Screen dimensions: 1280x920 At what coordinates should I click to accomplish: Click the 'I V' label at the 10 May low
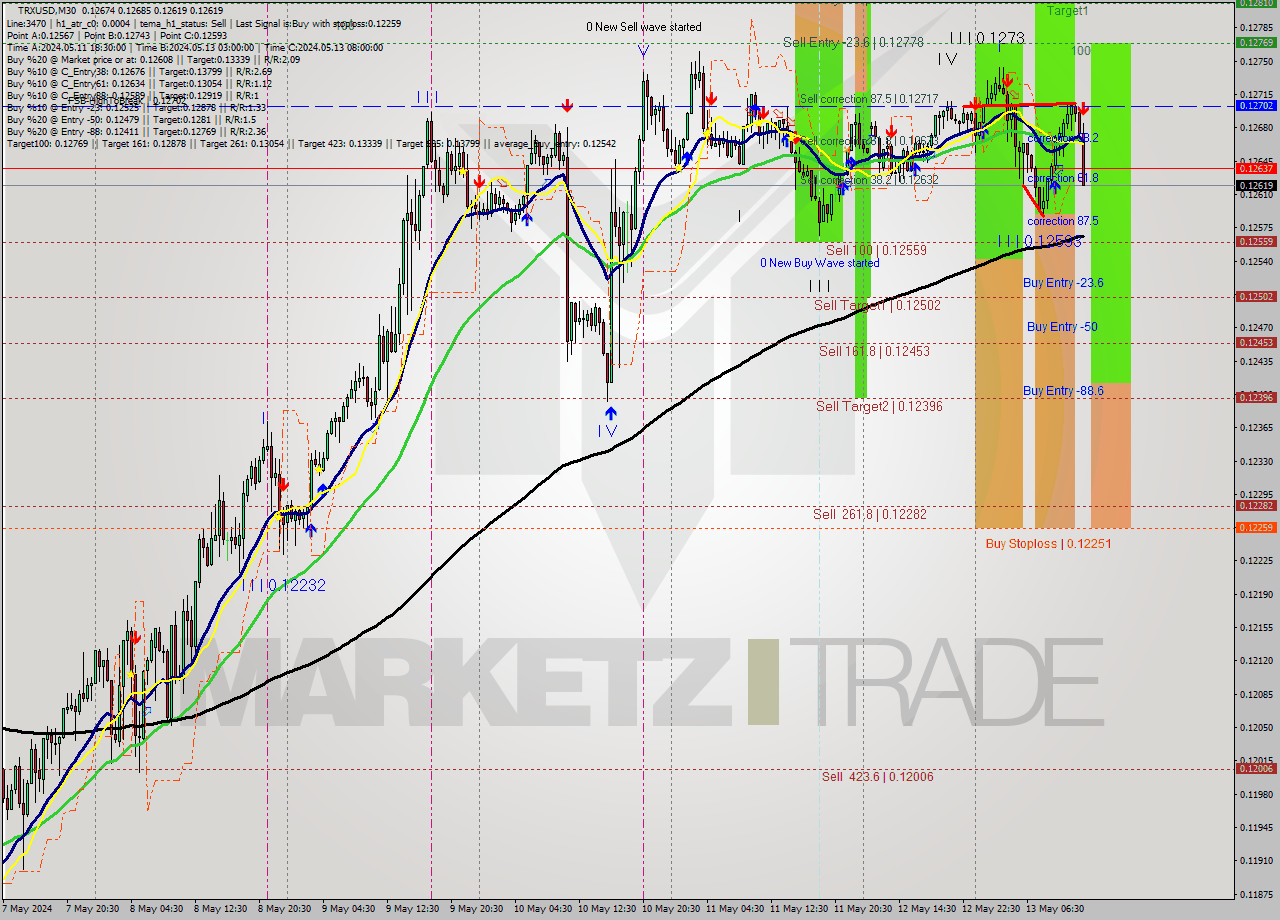pyautogui.click(x=607, y=431)
